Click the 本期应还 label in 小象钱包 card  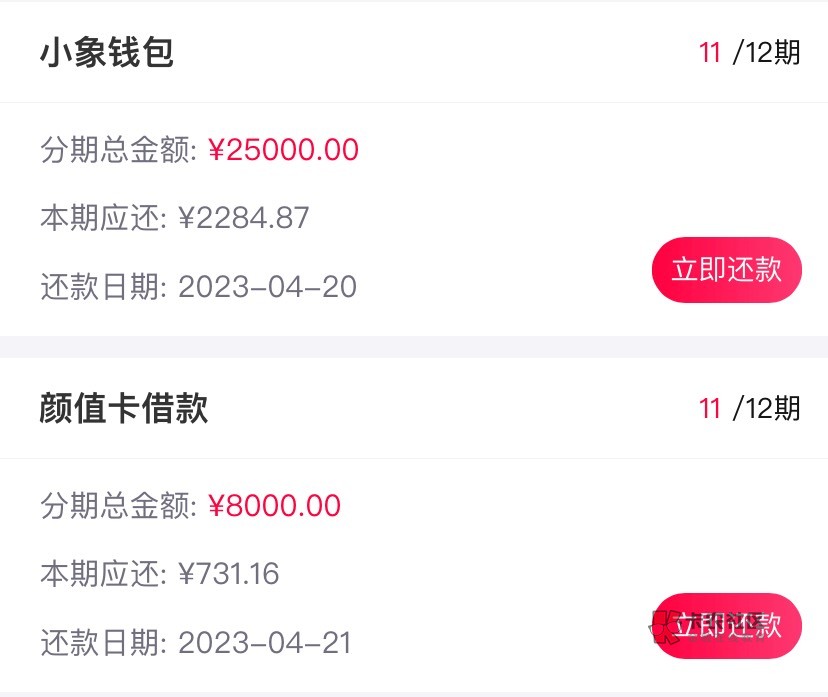coord(103,218)
